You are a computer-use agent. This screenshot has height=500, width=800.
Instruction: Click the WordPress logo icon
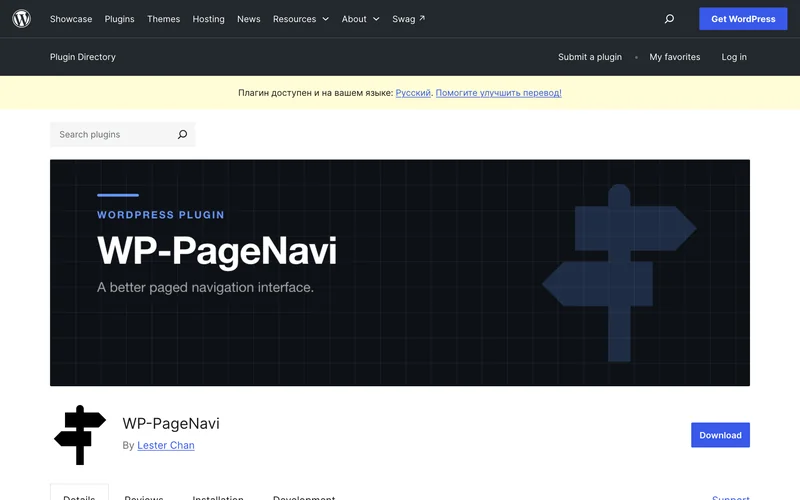pos(21,19)
